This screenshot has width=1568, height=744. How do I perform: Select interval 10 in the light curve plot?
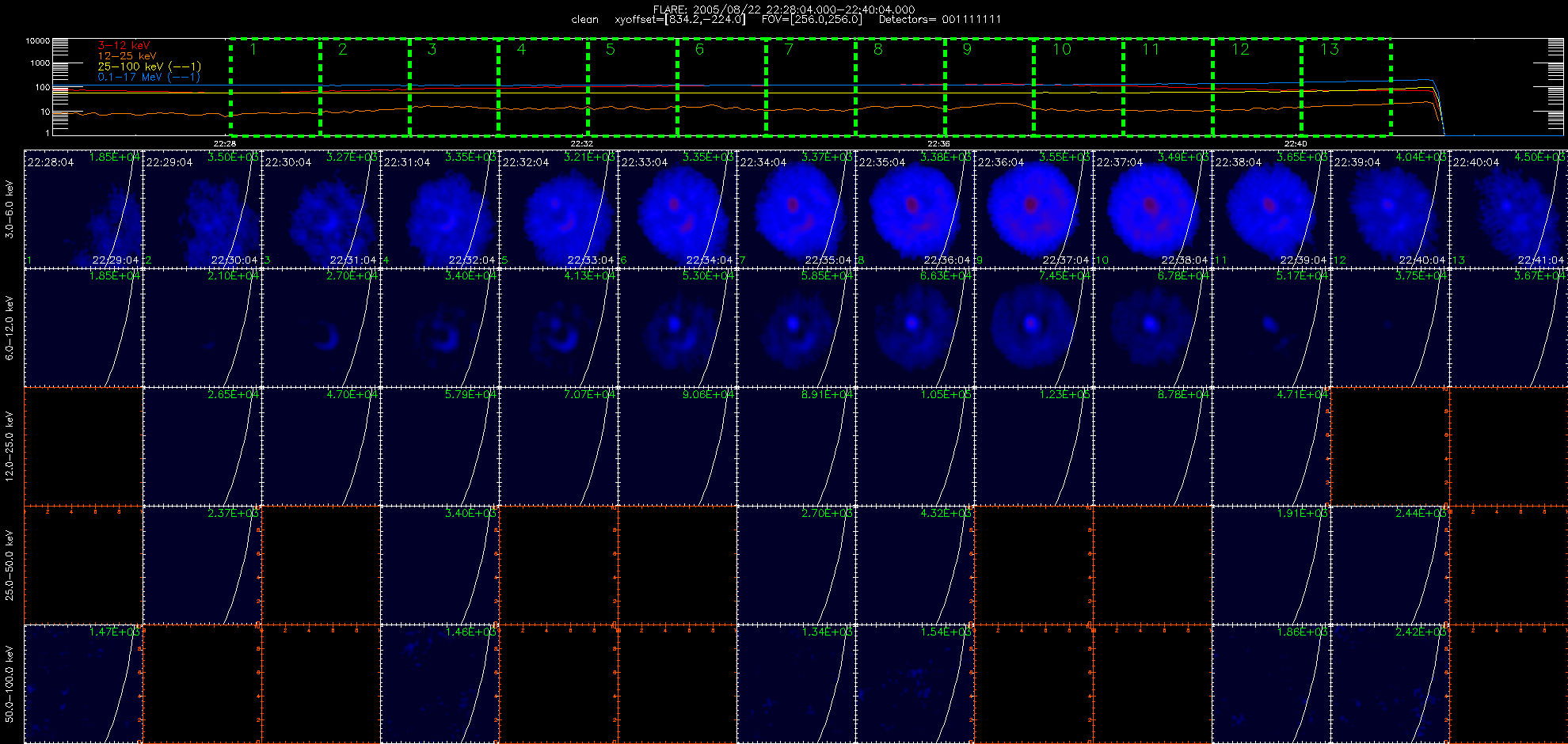(1079, 87)
